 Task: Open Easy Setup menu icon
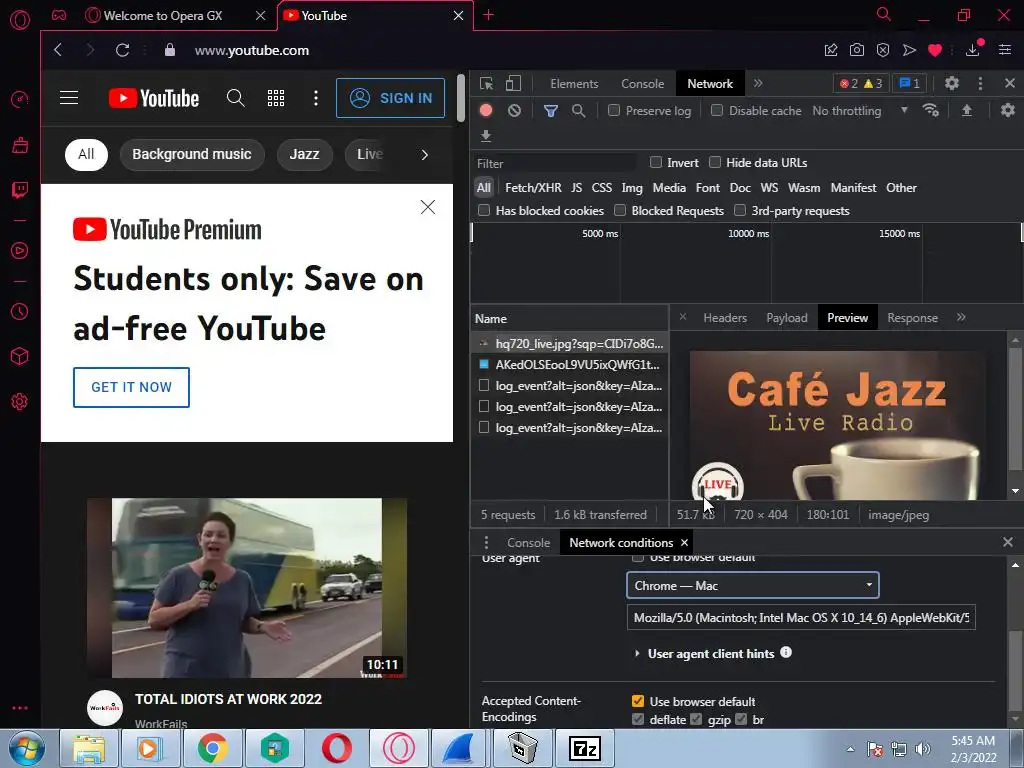coord(1005,50)
